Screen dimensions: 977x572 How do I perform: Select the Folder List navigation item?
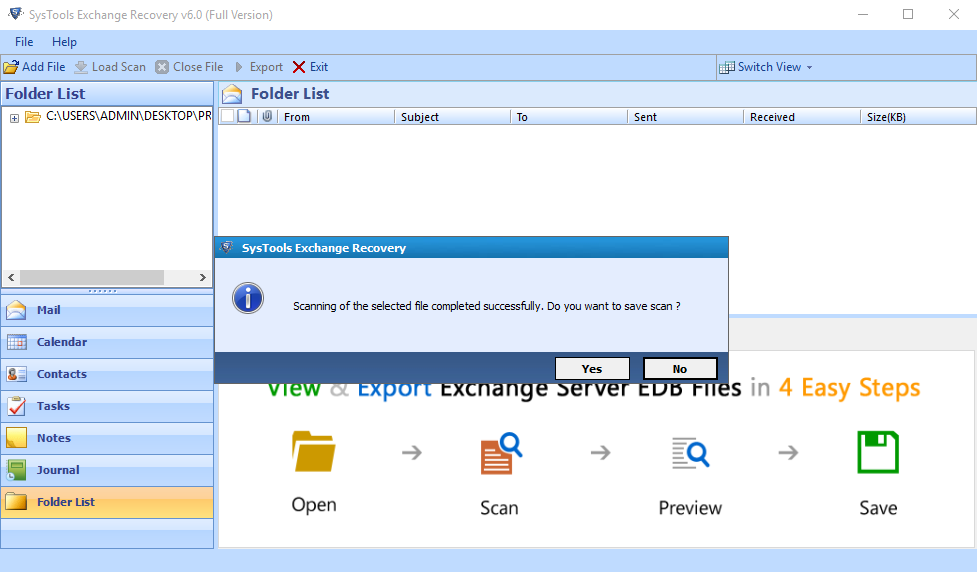[107, 502]
